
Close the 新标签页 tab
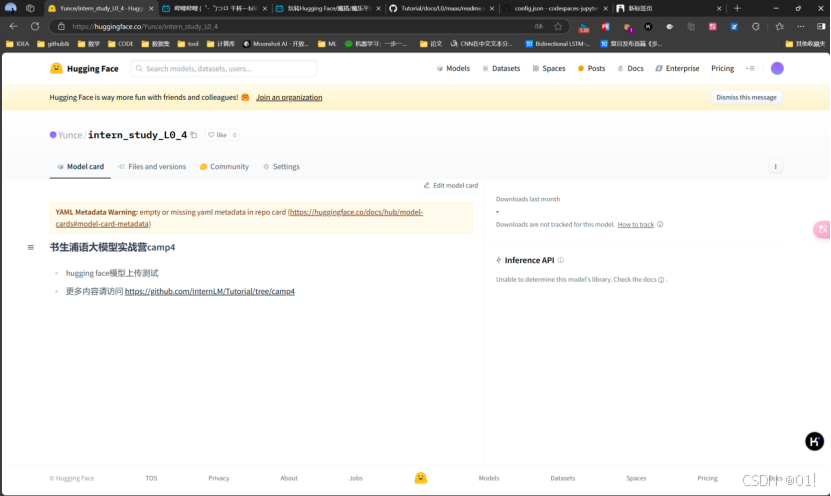[719, 8]
